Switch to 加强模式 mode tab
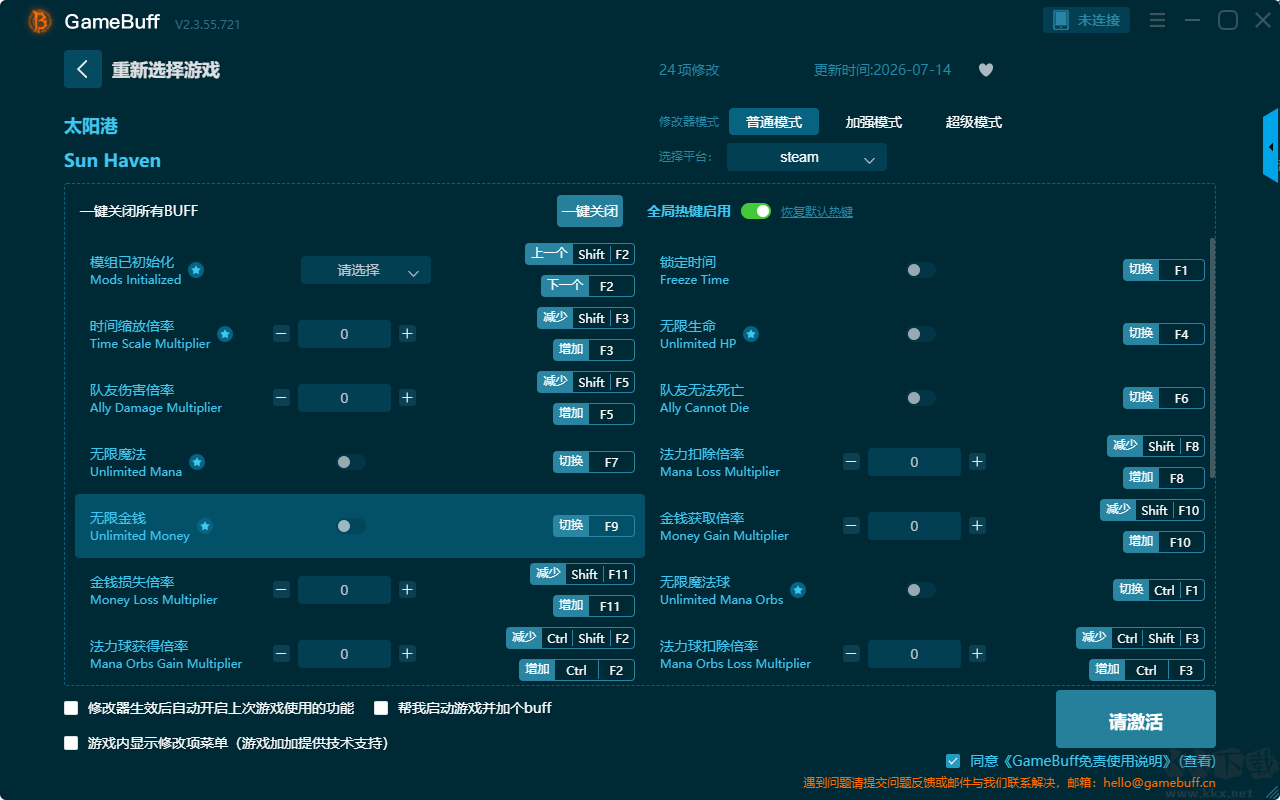Viewport: 1280px width, 800px height. (x=874, y=122)
